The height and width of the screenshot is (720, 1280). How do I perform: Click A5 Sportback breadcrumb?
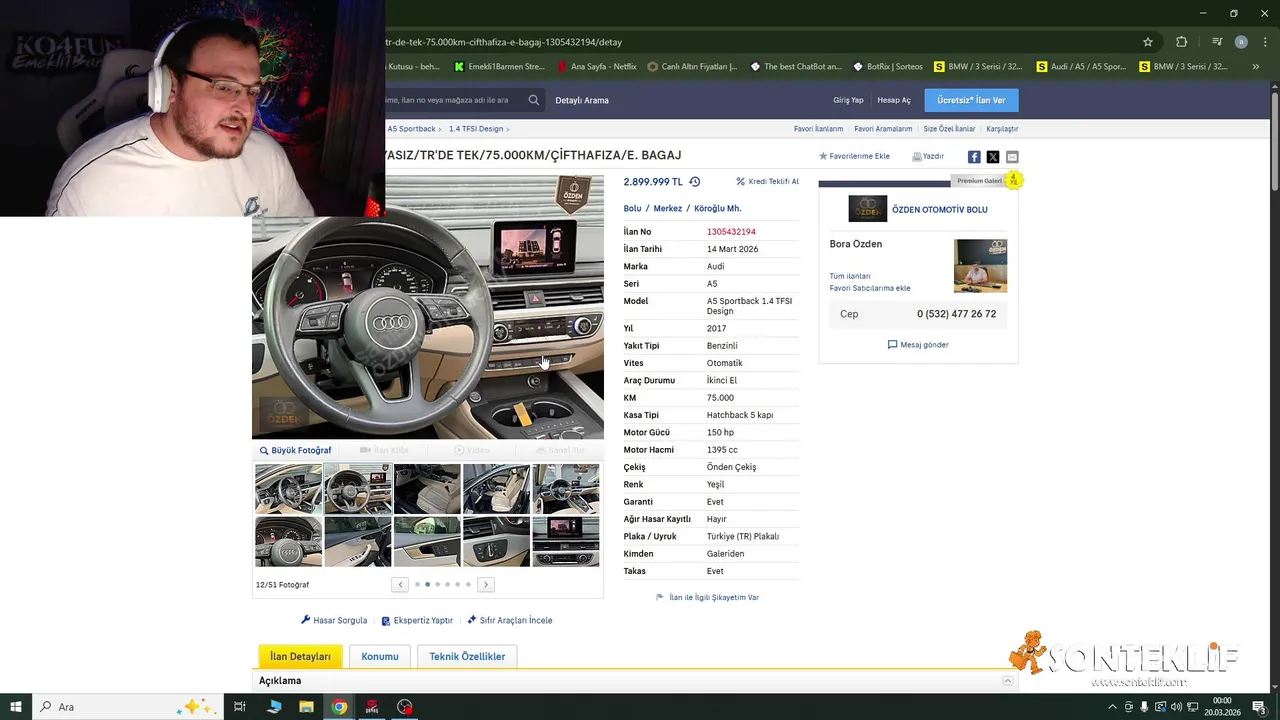click(x=411, y=129)
